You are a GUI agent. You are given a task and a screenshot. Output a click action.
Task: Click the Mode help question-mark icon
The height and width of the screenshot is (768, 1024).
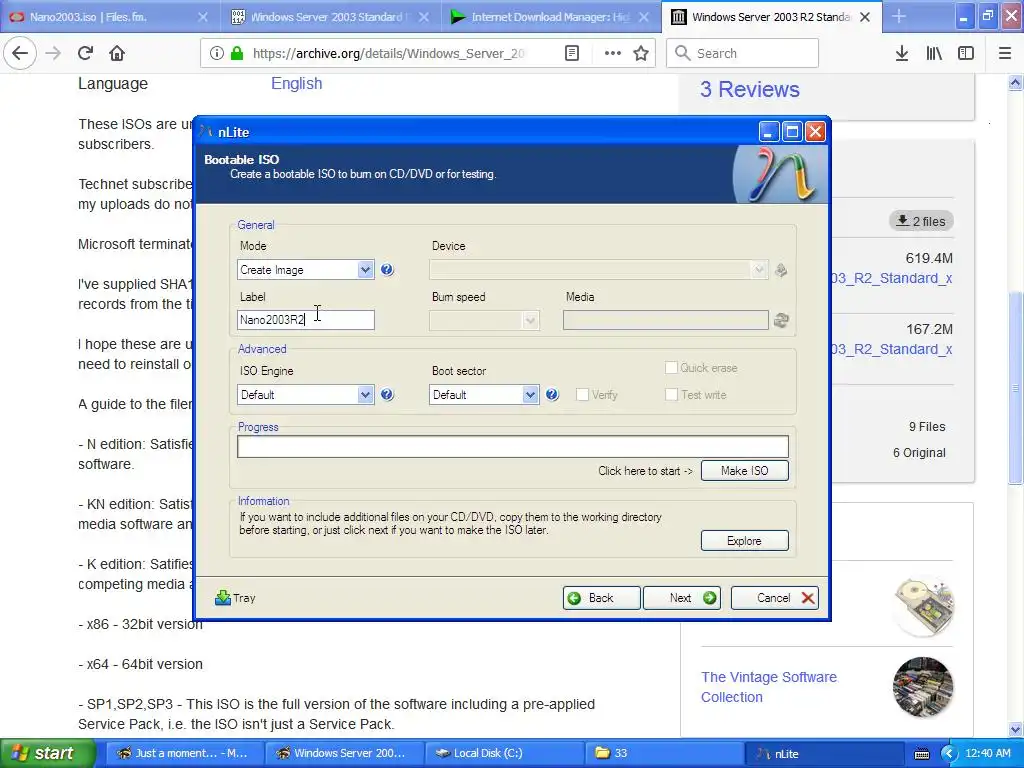(387, 270)
